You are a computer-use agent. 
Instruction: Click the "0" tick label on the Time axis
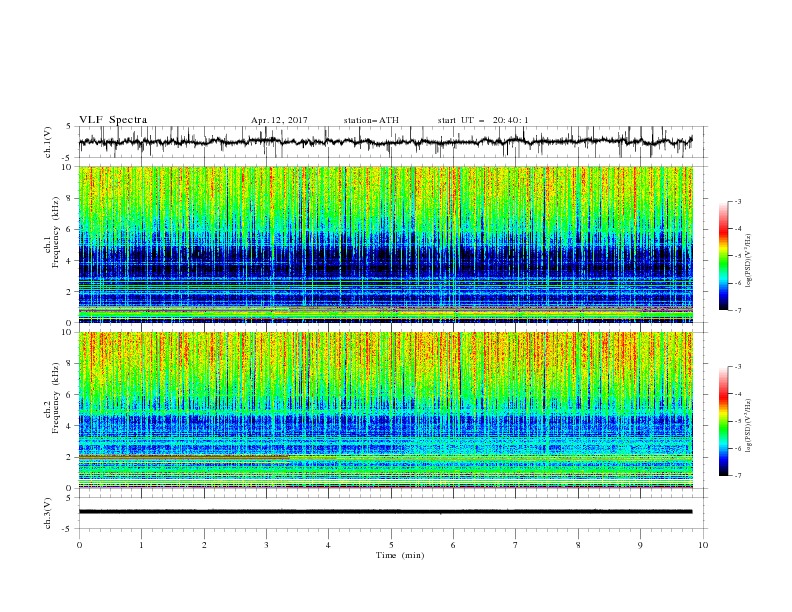79,545
